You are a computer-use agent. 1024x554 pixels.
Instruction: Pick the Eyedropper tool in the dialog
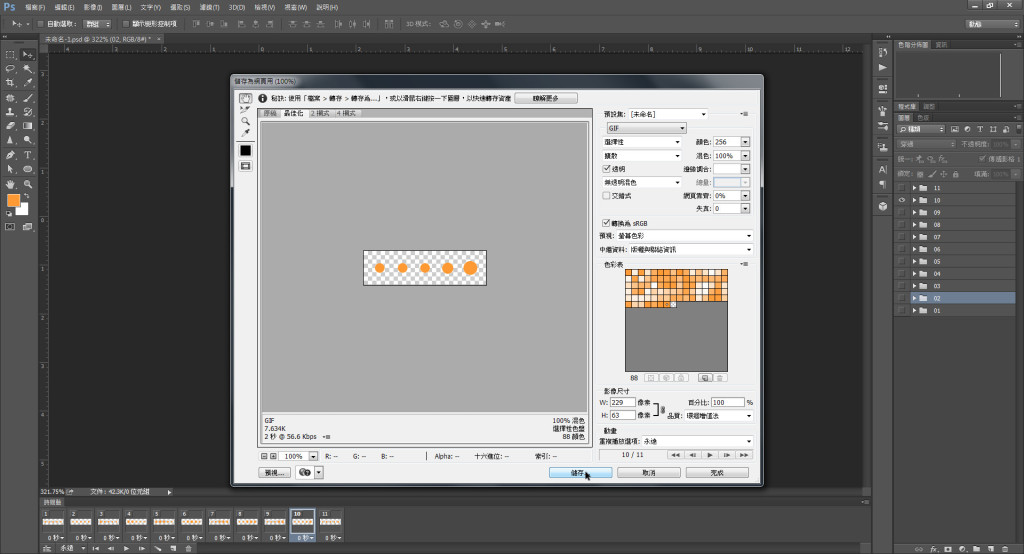click(x=245, y=132)
